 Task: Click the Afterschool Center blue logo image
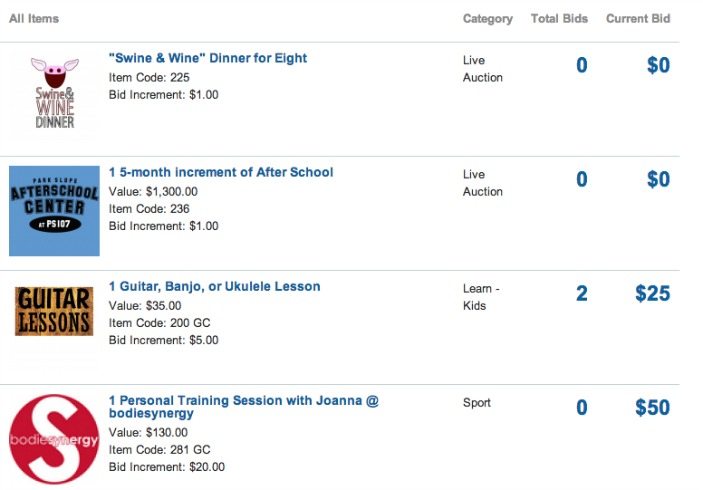coord(54,210)
